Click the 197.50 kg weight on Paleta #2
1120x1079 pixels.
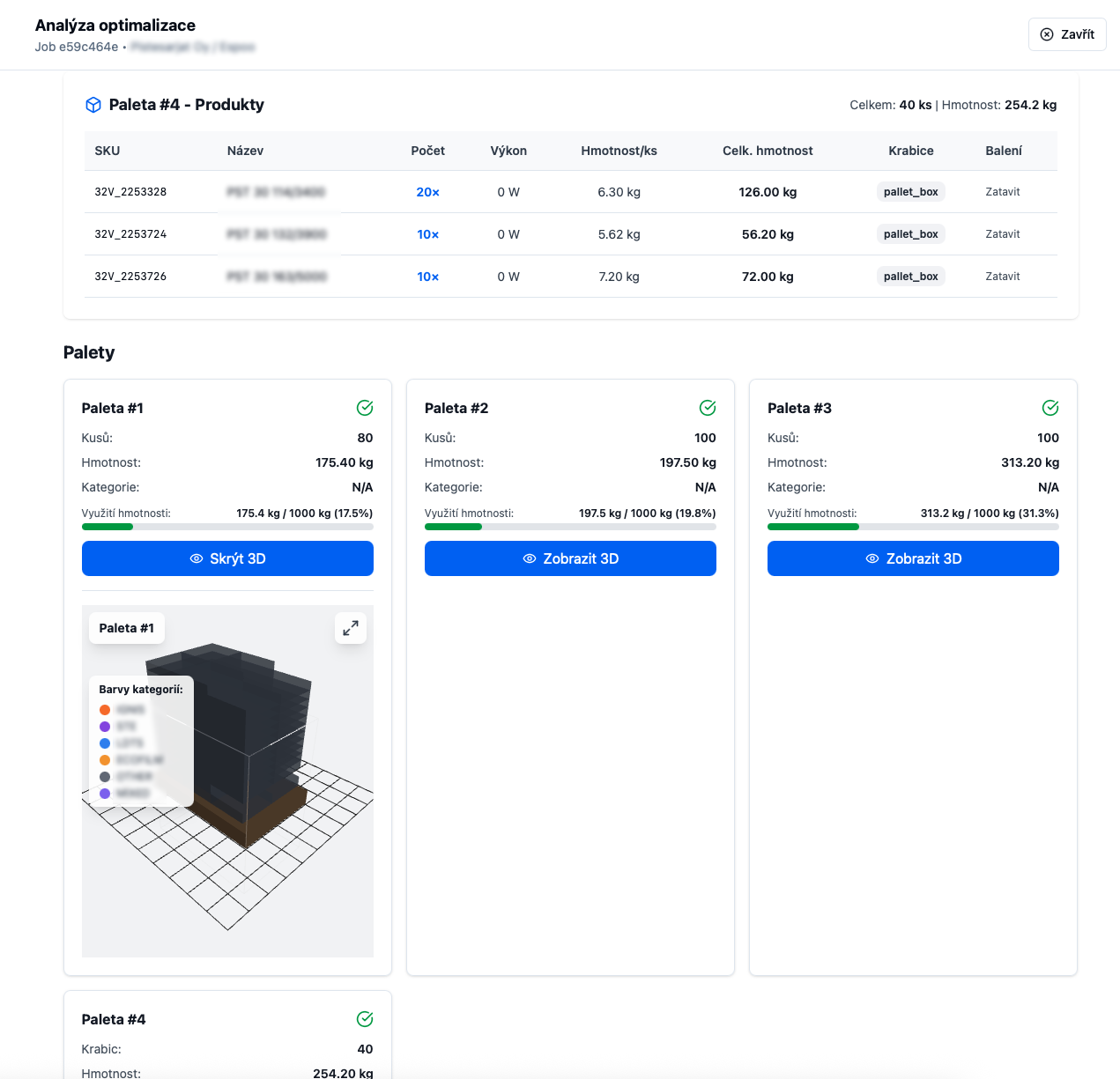point(688,462)
